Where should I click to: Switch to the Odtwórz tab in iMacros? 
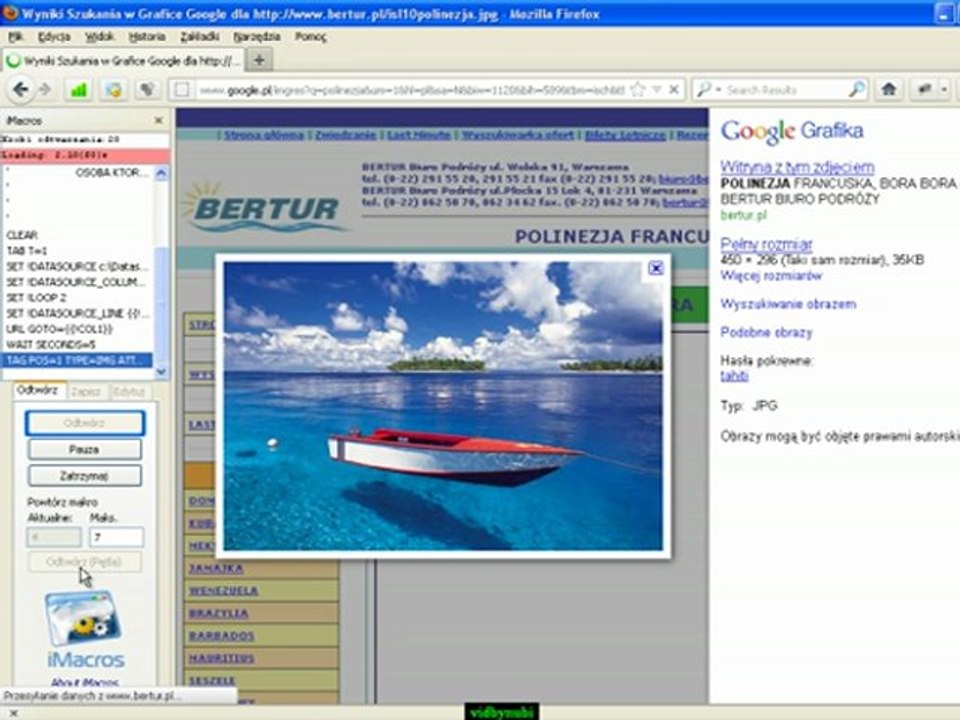(x=37, y=390)
